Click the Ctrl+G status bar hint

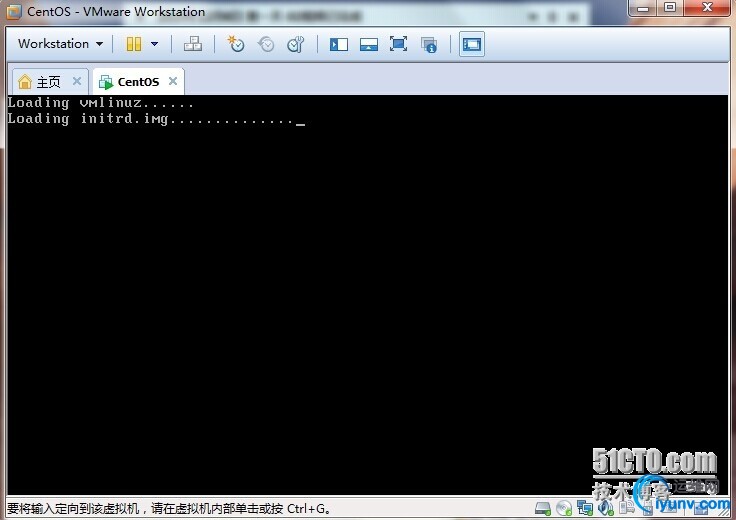tap(169, 508)
